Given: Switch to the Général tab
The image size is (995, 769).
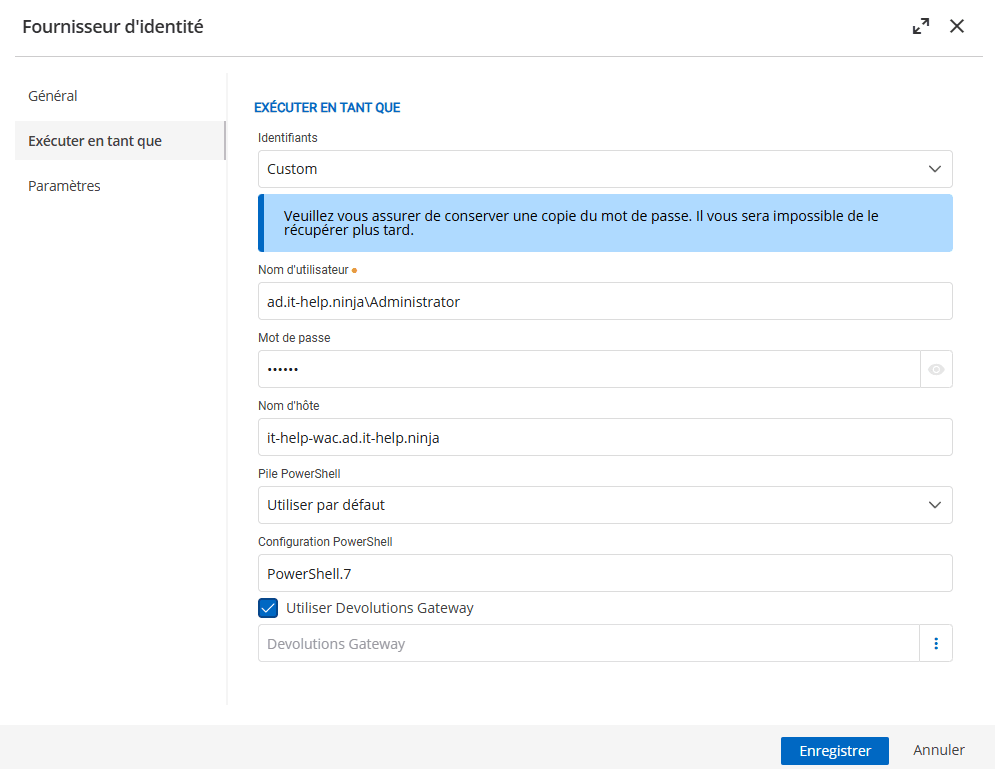Looking at the screenshot, I should click(x=52, y=95).
